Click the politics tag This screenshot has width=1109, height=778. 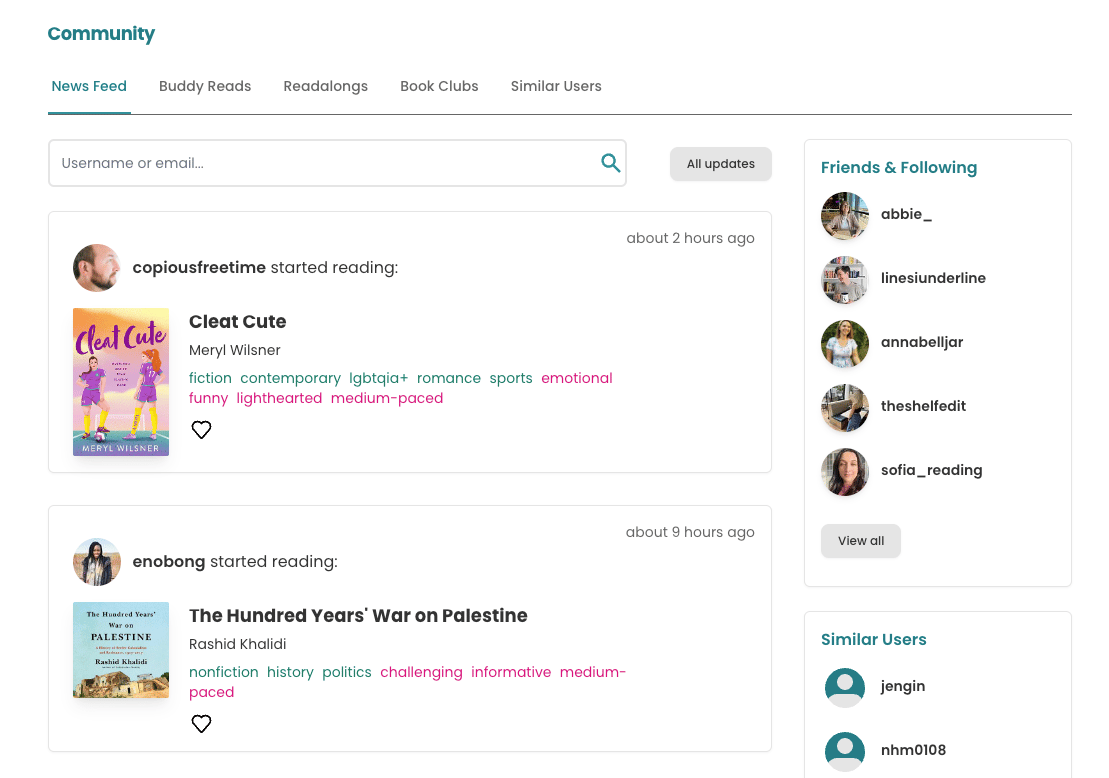pyautogui.click(x=347, y=673)
